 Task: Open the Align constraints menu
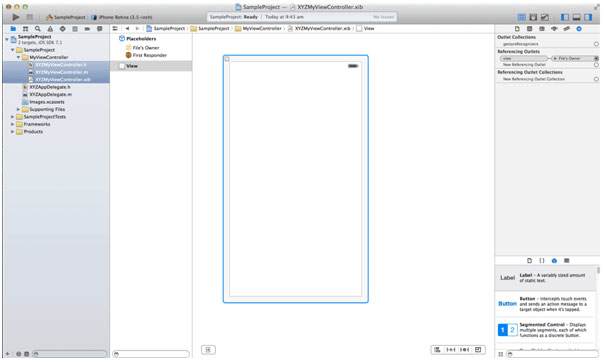[437, 350]
